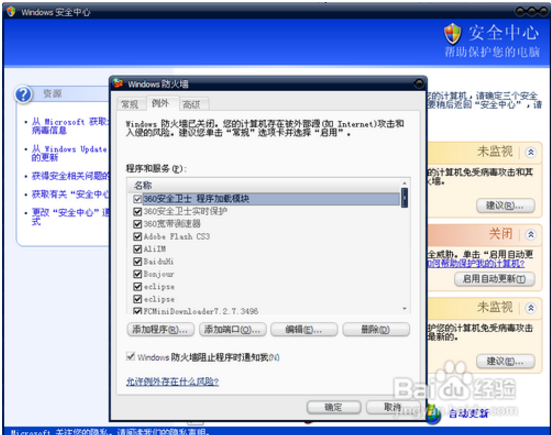Open the 自动更新 link at bottom

click(x=469, y=414)
